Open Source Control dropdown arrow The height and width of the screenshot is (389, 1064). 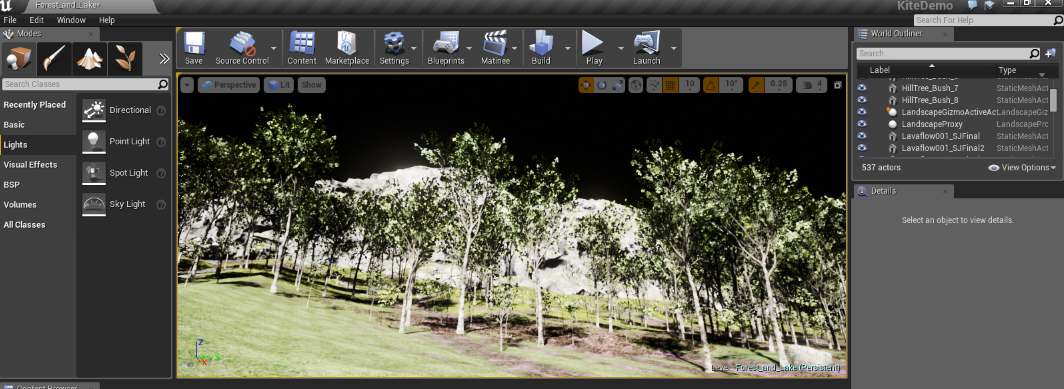click(273, 48)
